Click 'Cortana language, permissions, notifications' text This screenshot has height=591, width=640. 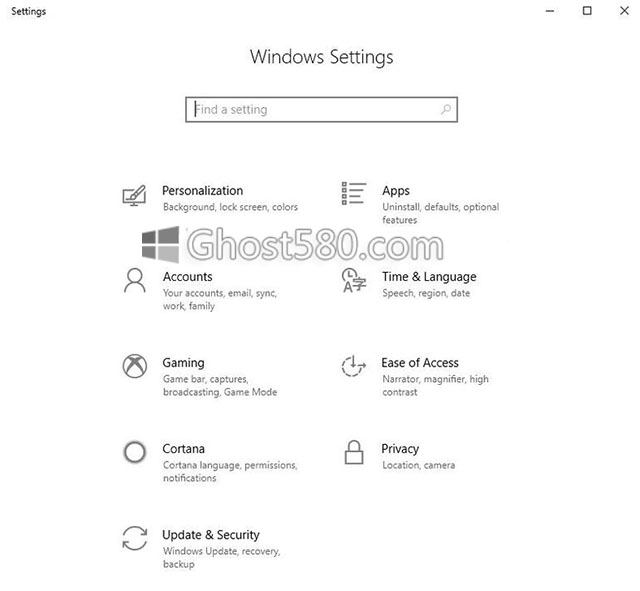[x=230, y=472]
